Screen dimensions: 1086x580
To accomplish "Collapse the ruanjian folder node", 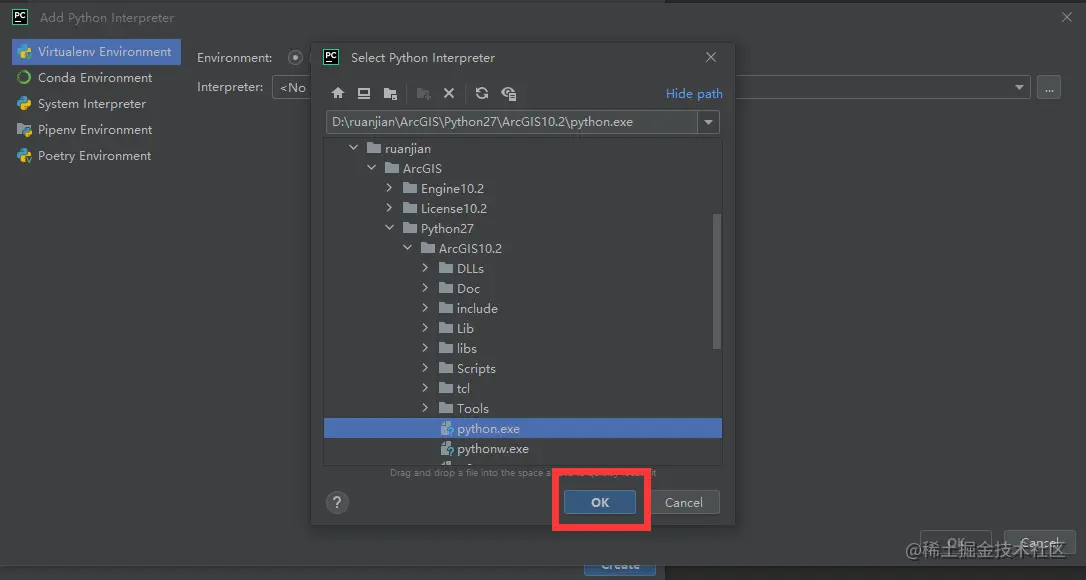I will (x=354, y=148).
